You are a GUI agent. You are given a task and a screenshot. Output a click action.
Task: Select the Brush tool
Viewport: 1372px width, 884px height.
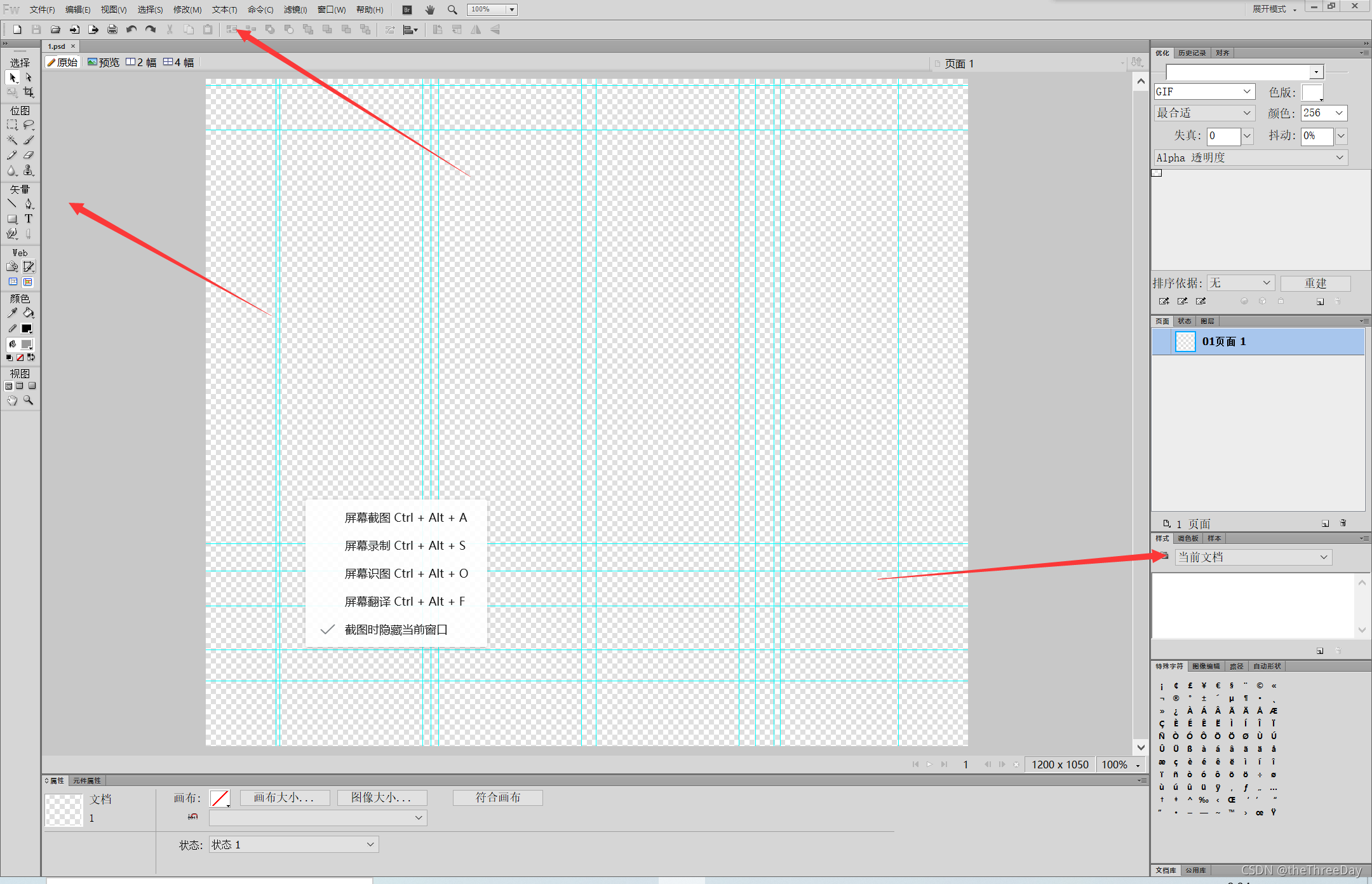pyautogui.click(x=29, y=140)
